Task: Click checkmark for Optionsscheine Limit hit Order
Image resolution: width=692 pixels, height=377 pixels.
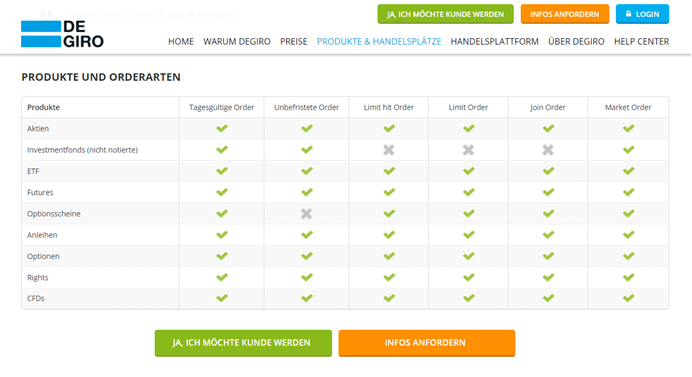Action: (x=389, y=213)
